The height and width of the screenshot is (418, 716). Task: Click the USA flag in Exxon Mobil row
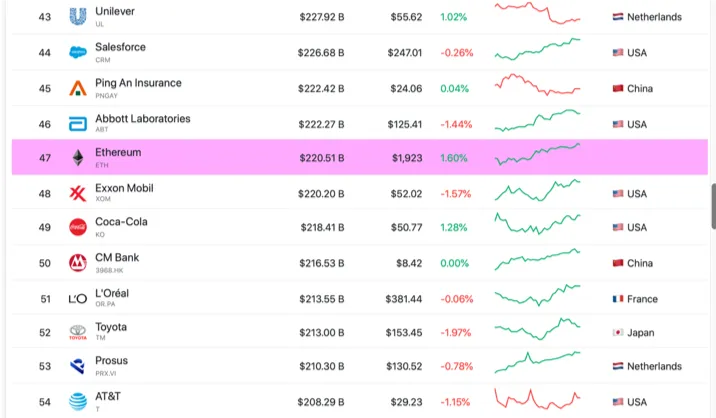[618, 194]
